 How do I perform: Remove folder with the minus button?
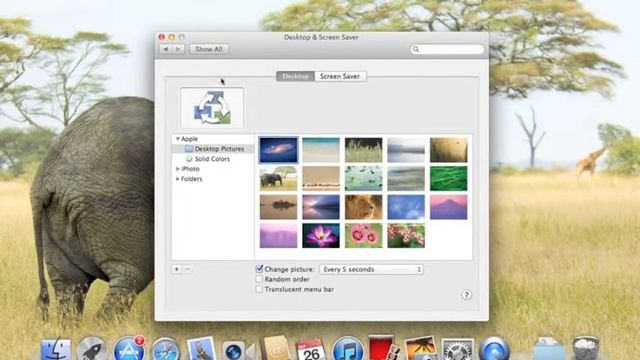click(x=187, y=269)
